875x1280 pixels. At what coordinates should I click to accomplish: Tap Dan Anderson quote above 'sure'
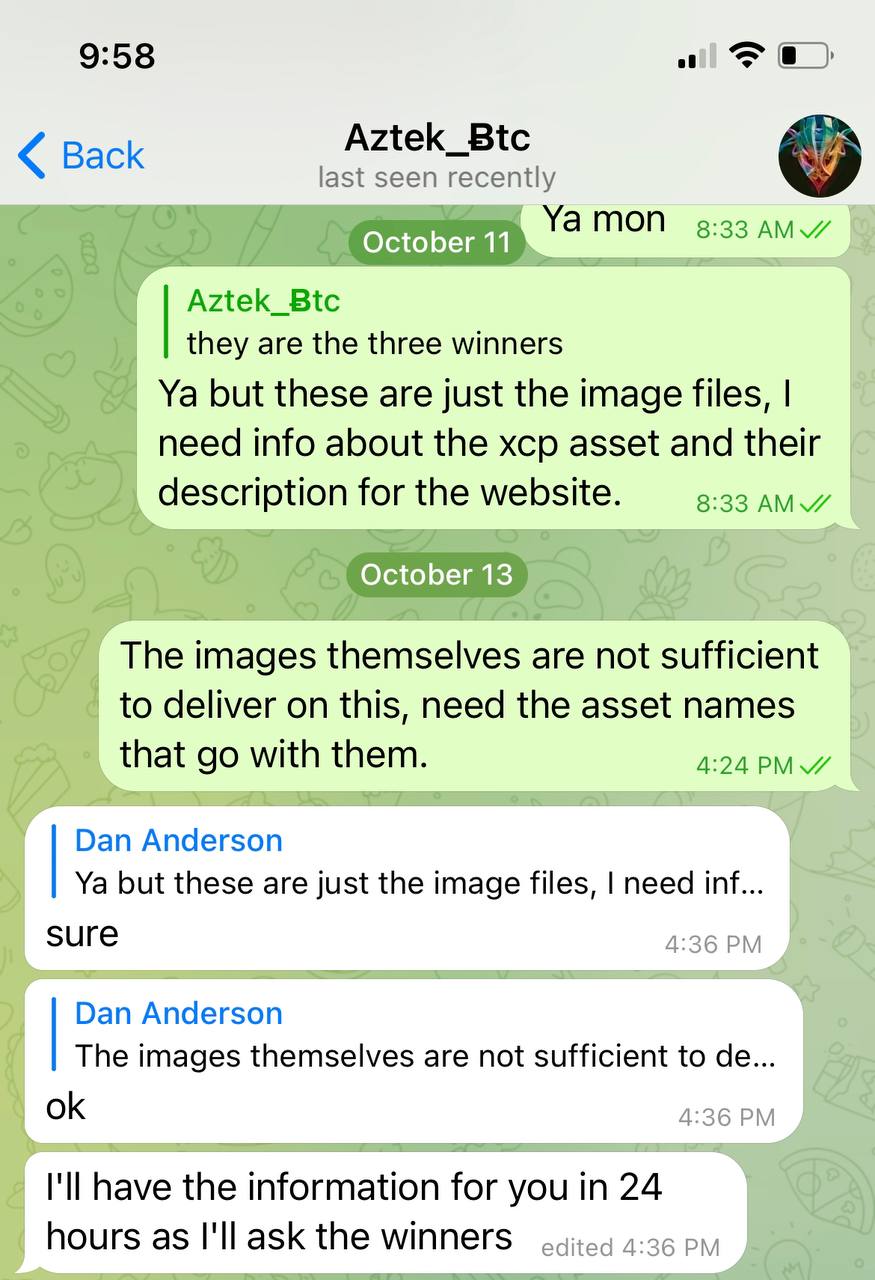(408, 862)
